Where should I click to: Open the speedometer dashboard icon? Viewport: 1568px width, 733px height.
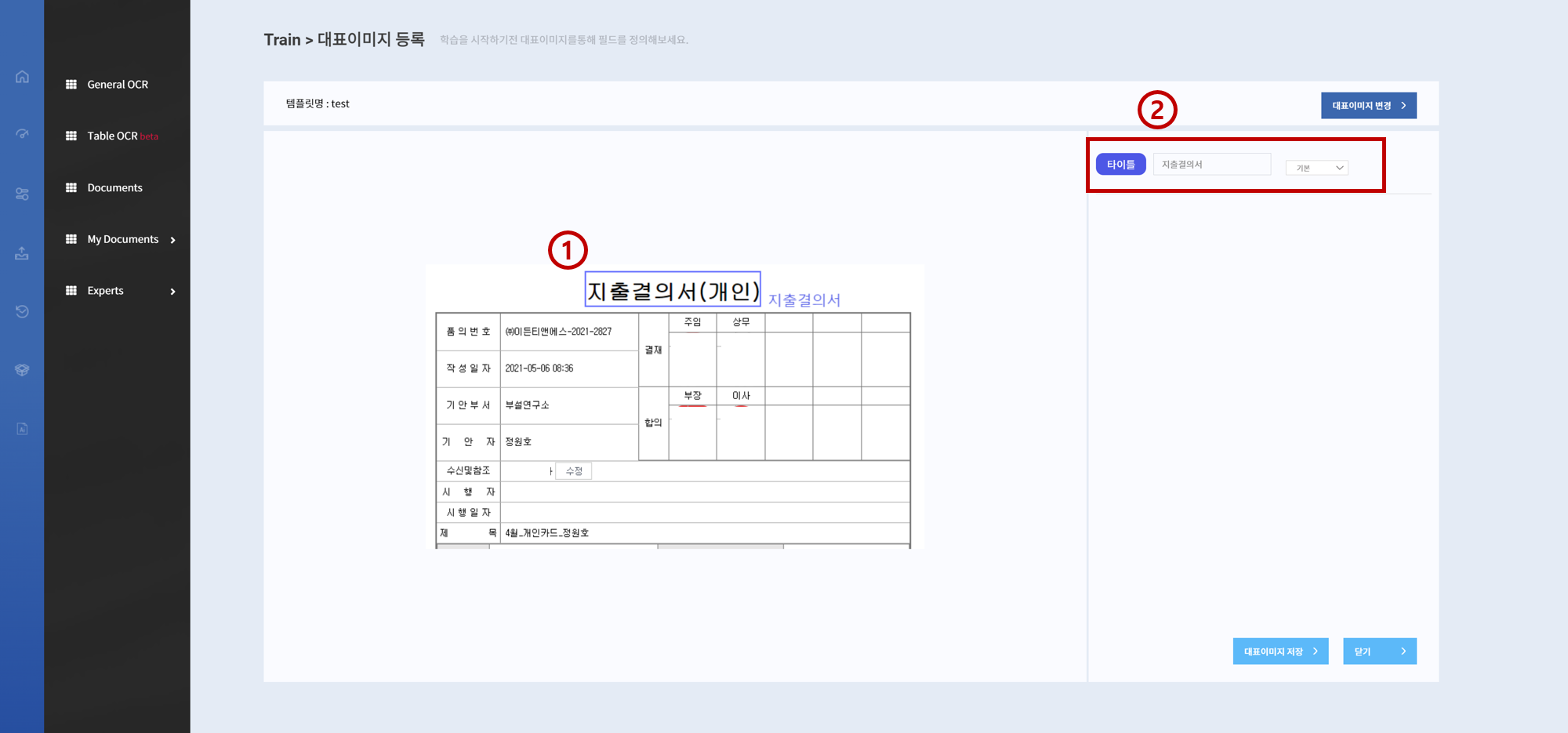click(x=22, y=134)
